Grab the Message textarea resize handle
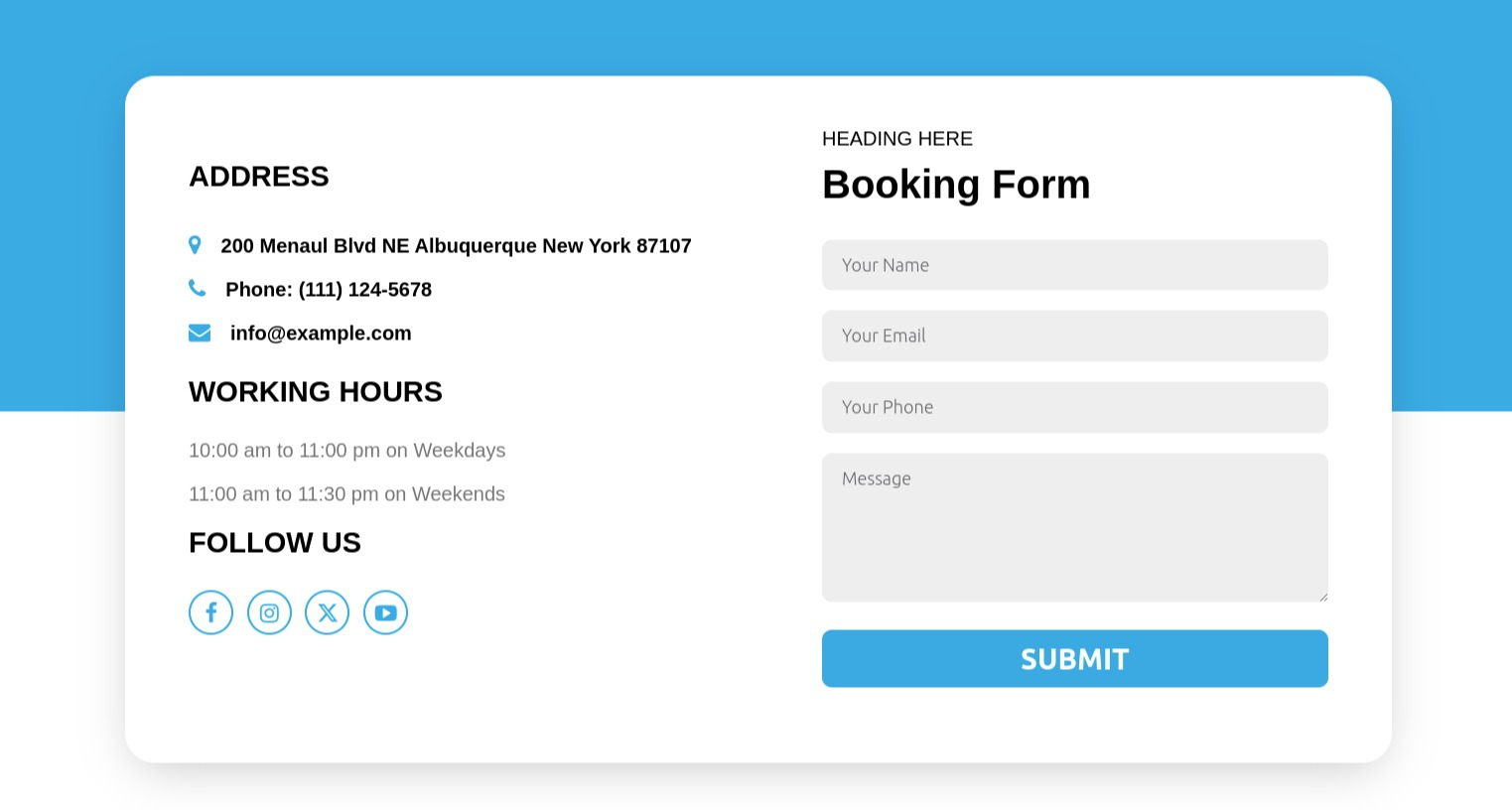This screenshot has height=810, width=1512. point(1323,597)
